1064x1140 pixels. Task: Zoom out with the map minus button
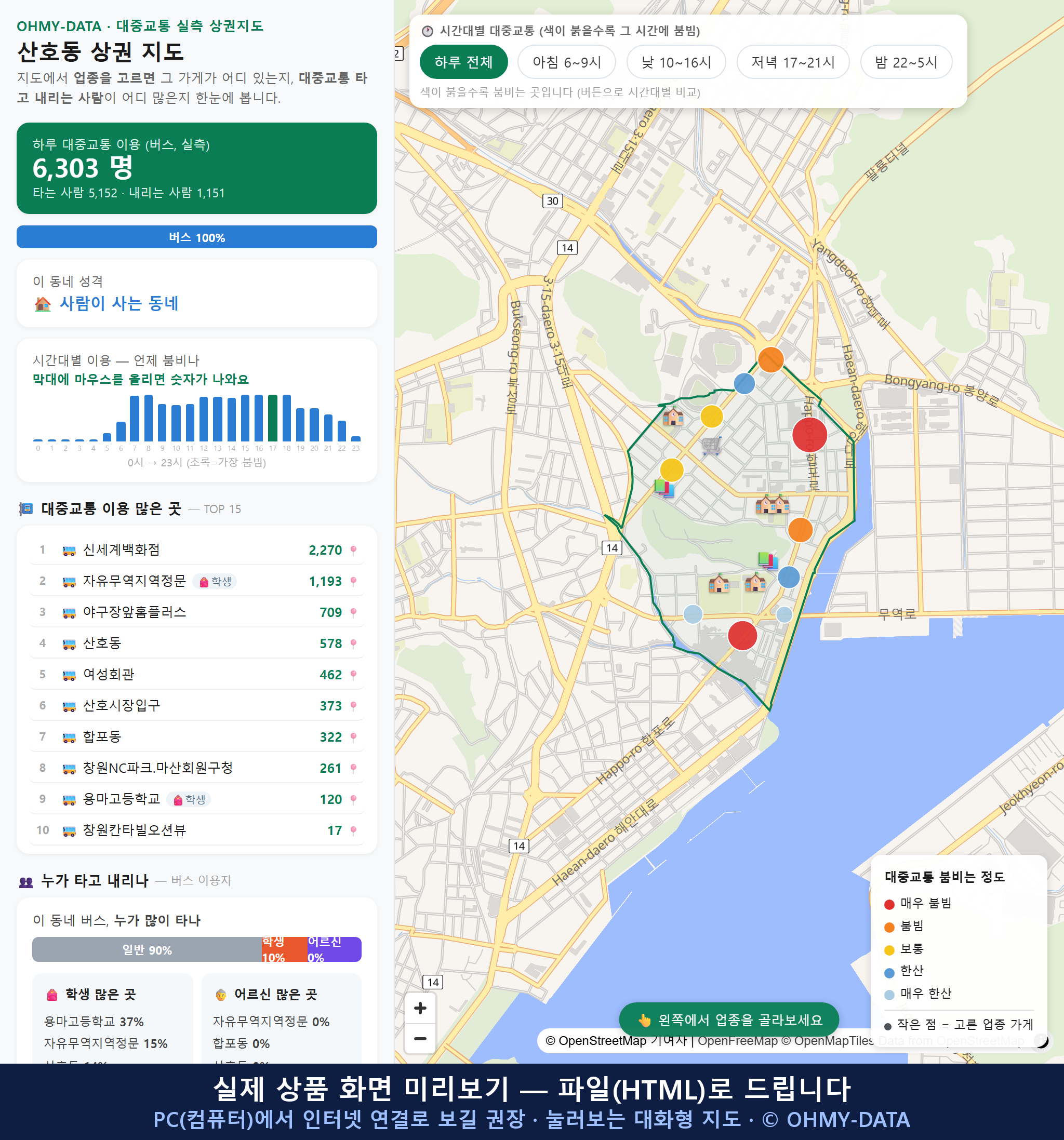pyautogui.click(x=420, y=1039)
